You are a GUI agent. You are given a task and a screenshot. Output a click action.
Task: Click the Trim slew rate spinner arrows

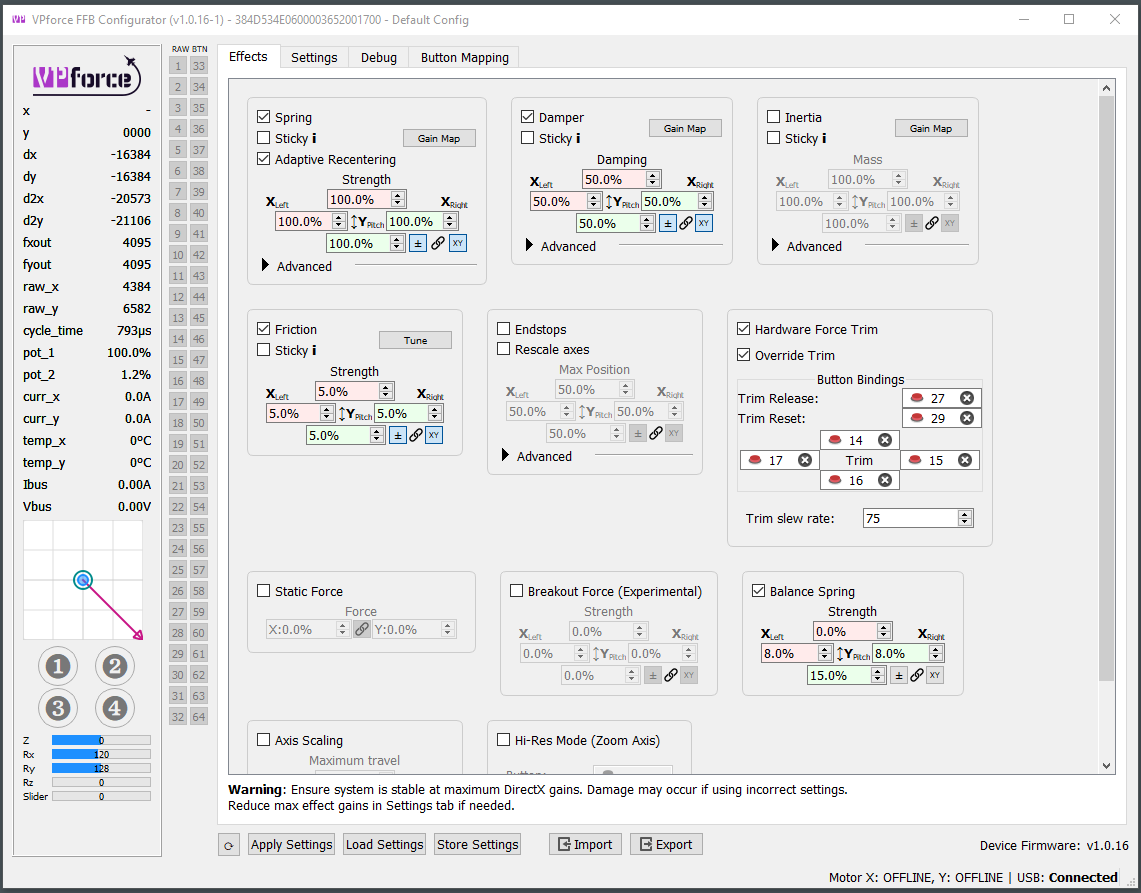click(965, 518)
